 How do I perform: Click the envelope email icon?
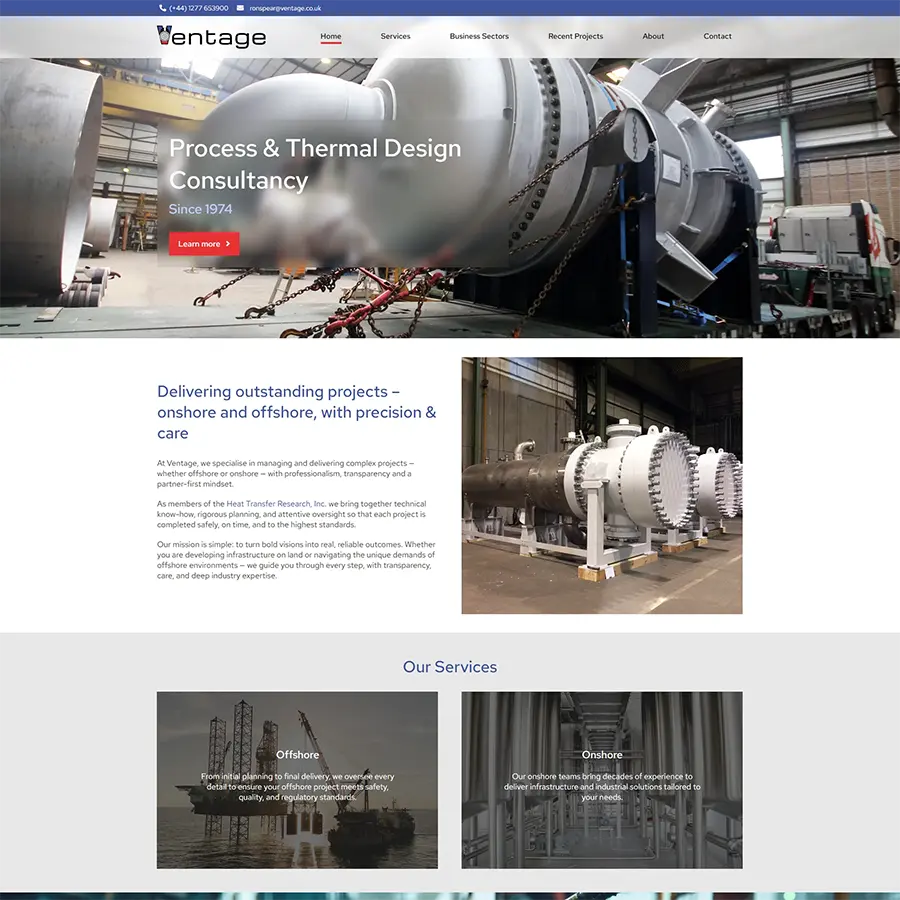240,8
